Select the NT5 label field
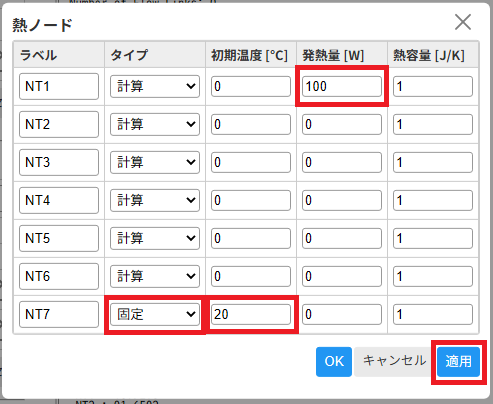Viewport: 493px width, 404px height. [59, 238]
